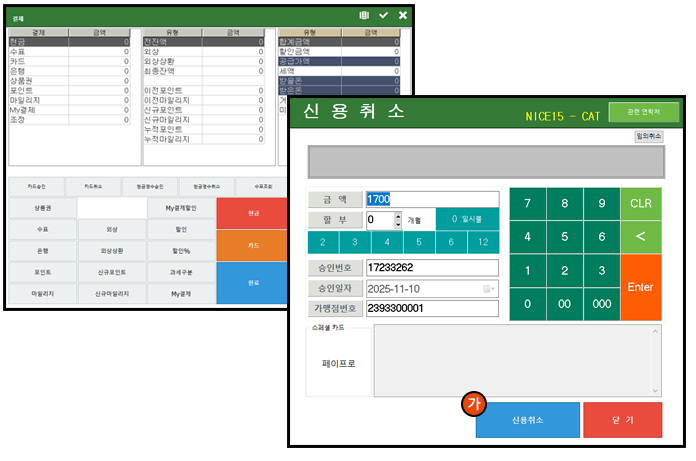
Task: Select the 누적마일리지 row in balance table
Action: [x=204, y=139]
